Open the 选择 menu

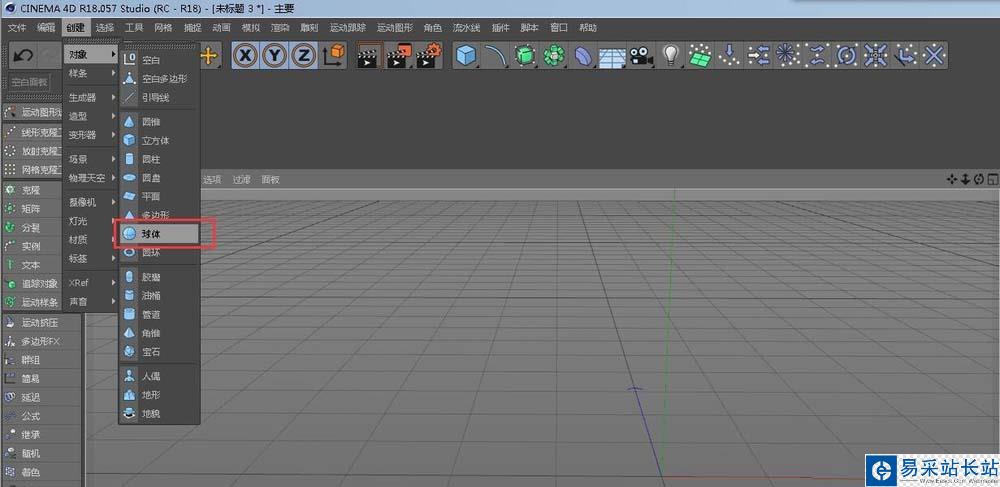click(x=105, y=28)
